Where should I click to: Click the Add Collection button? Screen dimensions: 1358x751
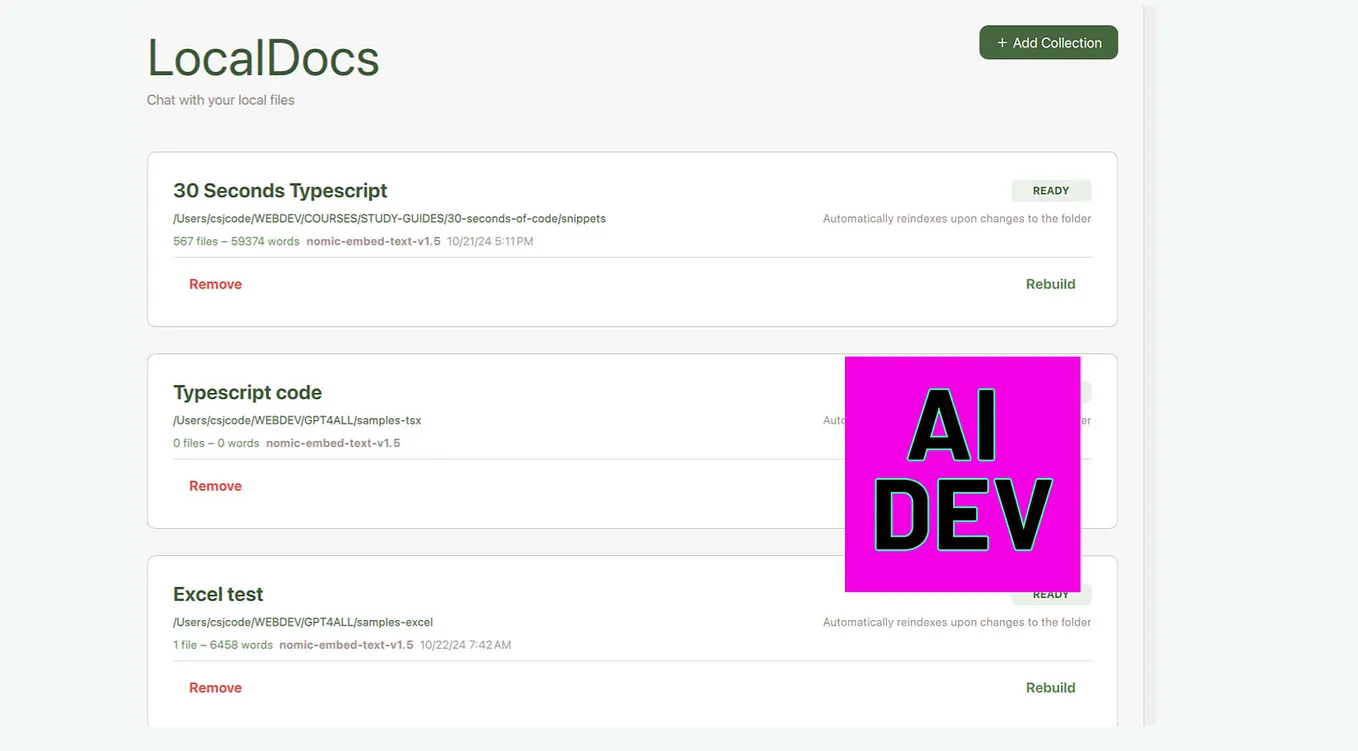click(x=1048, y=42)
